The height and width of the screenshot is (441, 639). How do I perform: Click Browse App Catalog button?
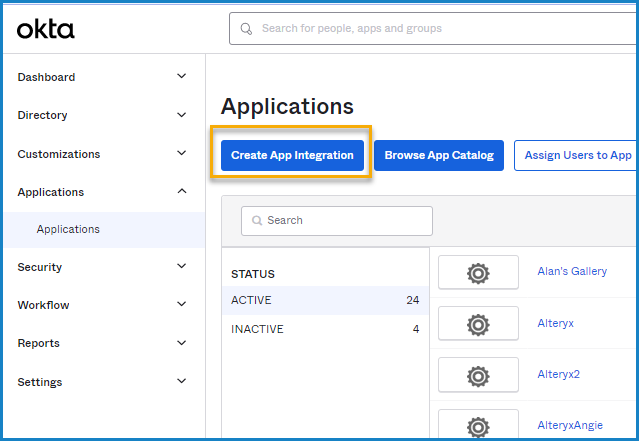click(x=439, y=155)
